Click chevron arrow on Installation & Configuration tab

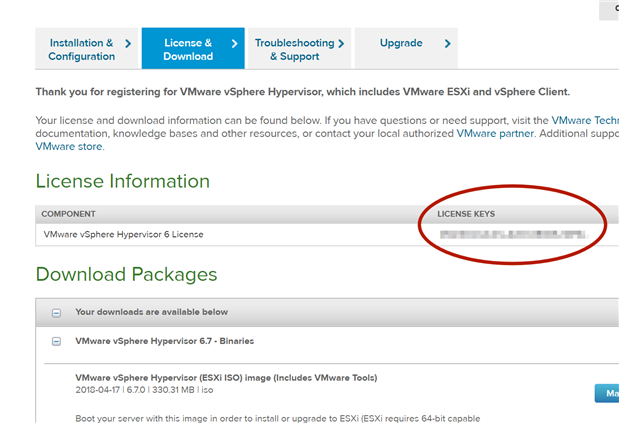[128, 43]
